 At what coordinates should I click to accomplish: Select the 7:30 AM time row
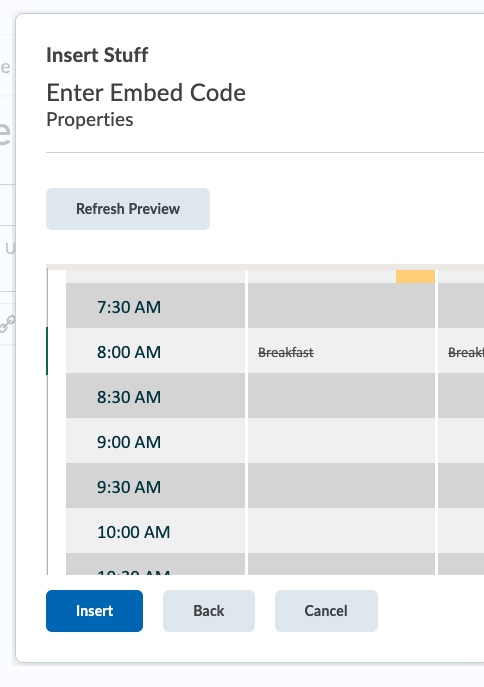(x=155, y=306)
